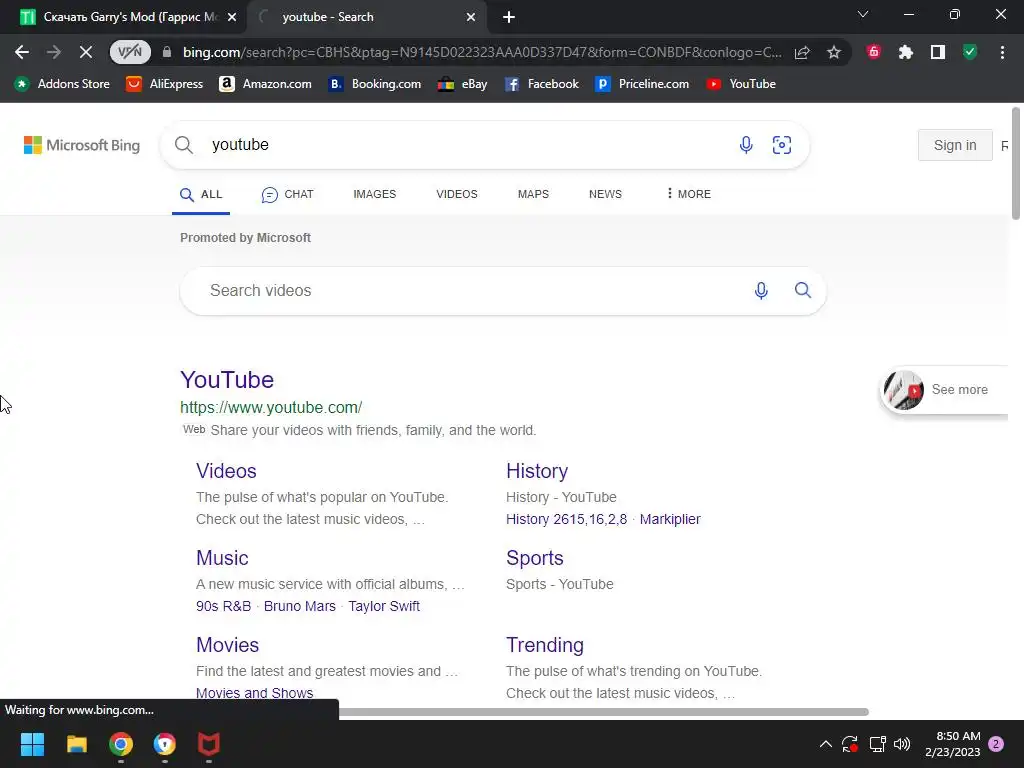Switch to the MAPS tab
The image size is (1024, 768).
pyautogui.click(x=533, y=195)
